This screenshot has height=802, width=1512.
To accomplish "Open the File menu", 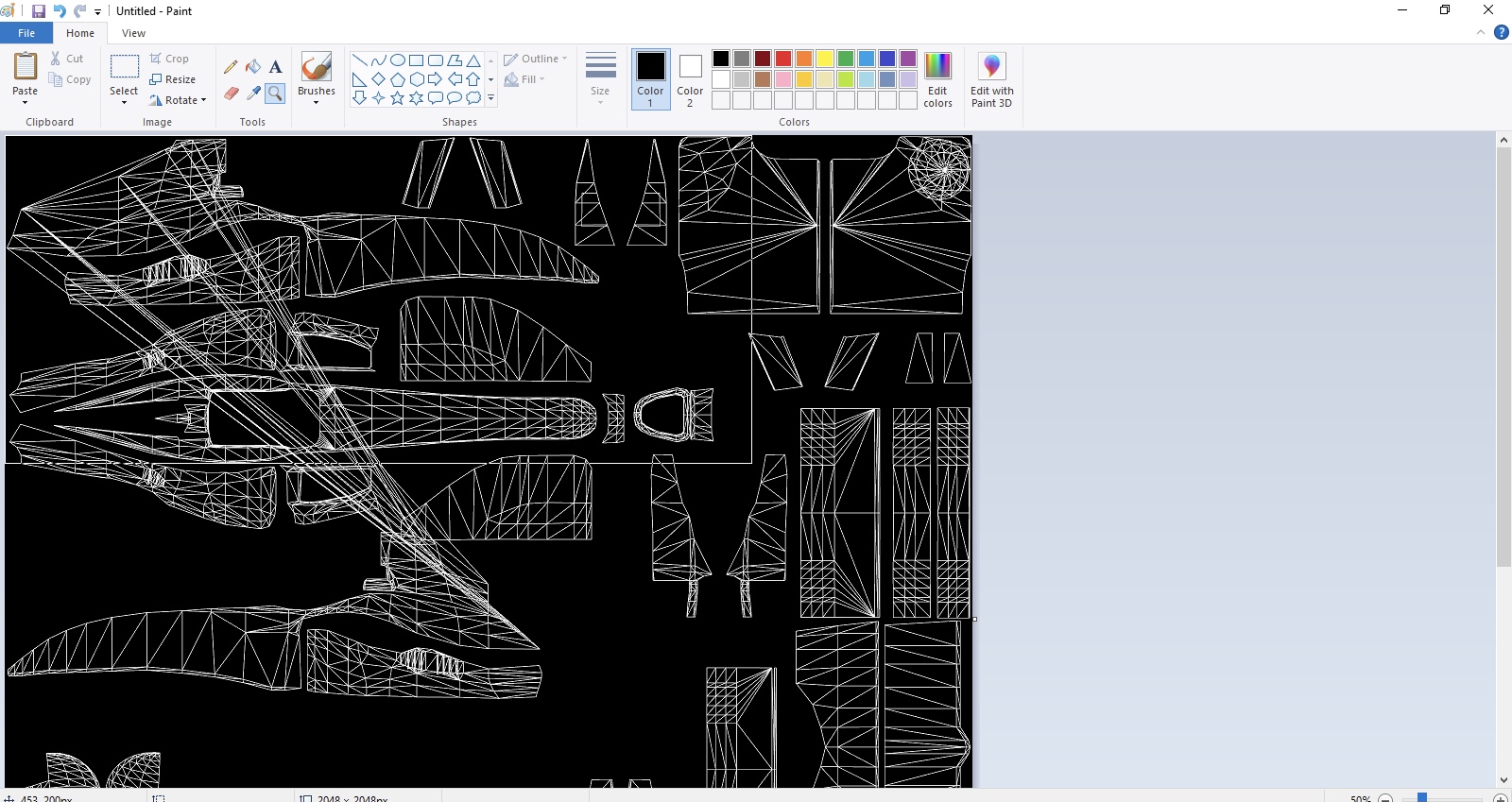I will point(26,33).
